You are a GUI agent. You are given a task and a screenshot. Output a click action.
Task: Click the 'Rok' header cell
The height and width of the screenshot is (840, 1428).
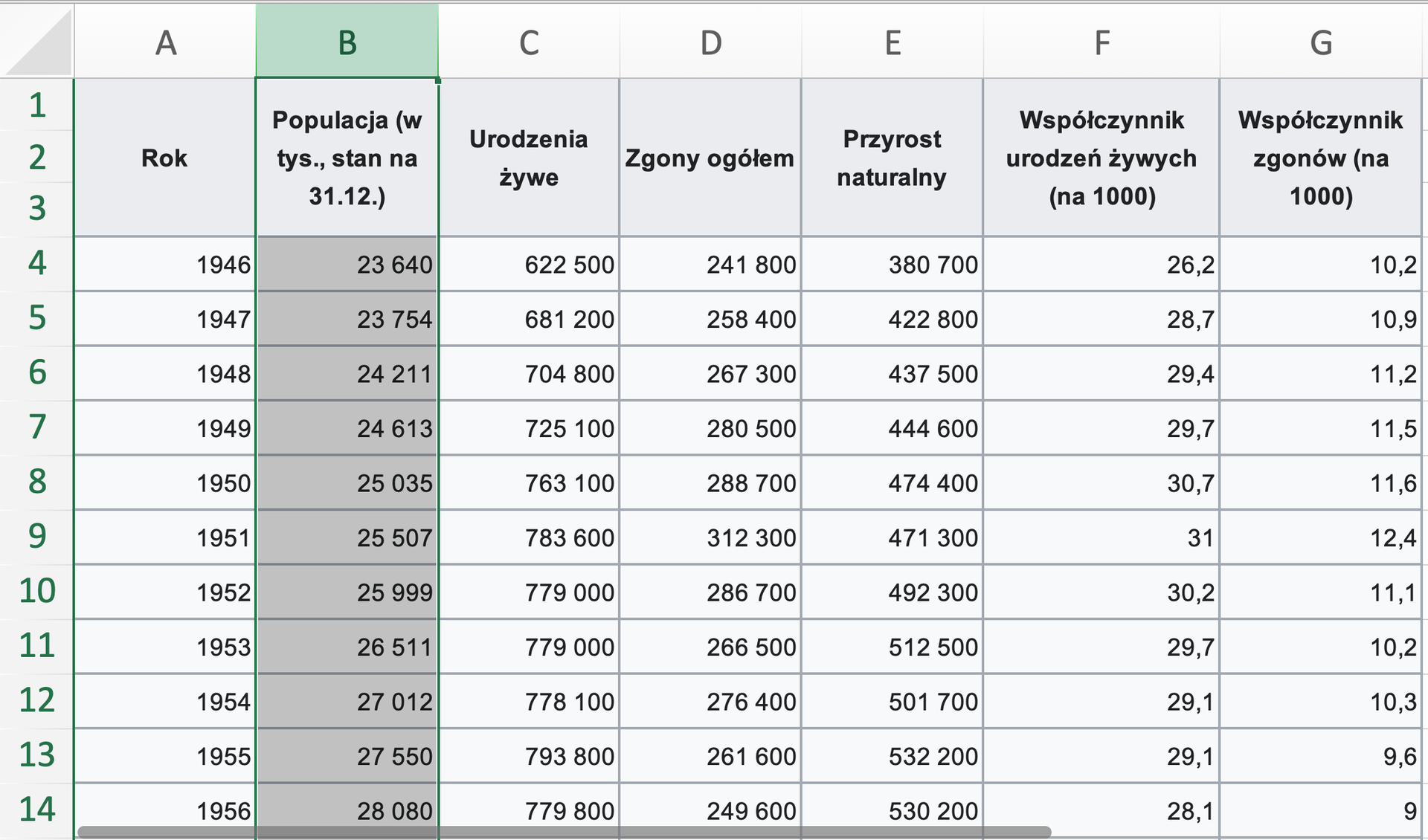165,158
